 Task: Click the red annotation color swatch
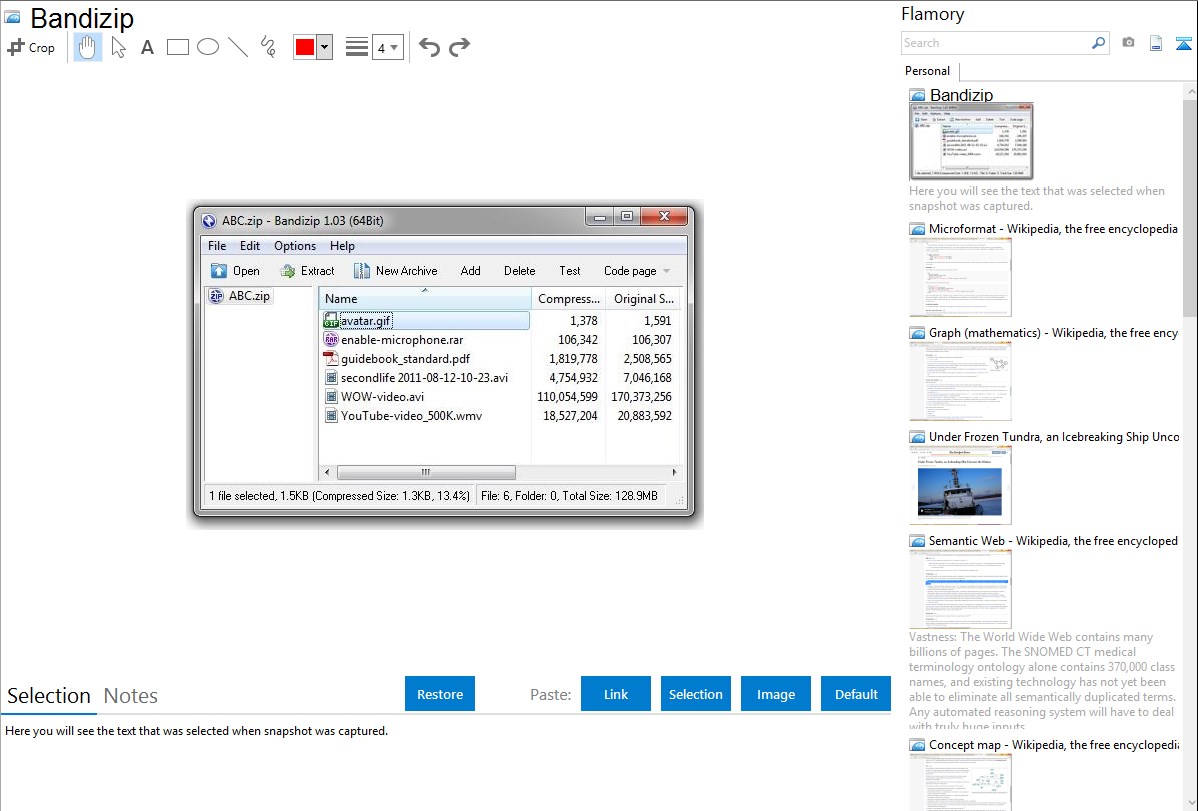[305, 47]
